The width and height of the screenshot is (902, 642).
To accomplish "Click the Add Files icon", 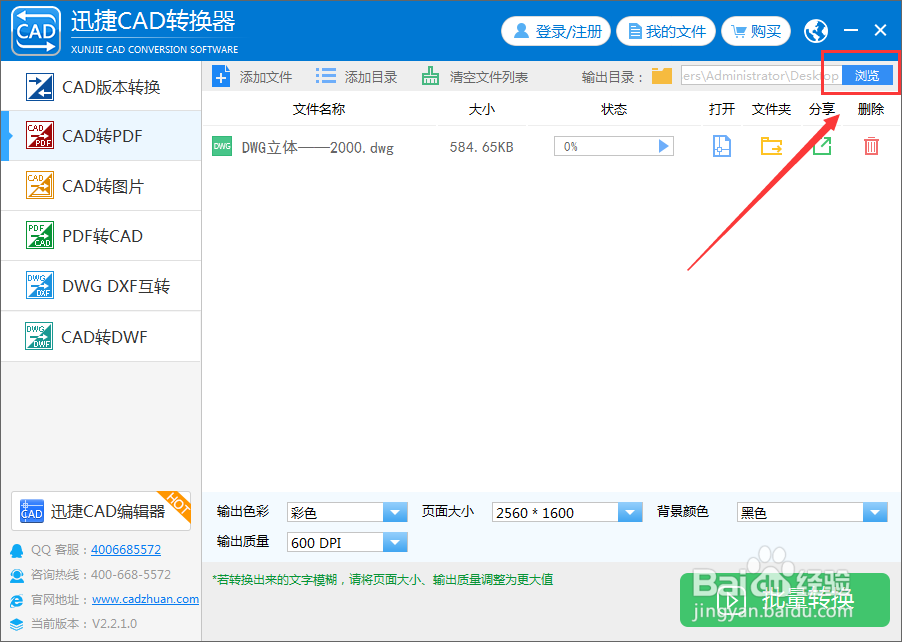I will pos(221,75).
